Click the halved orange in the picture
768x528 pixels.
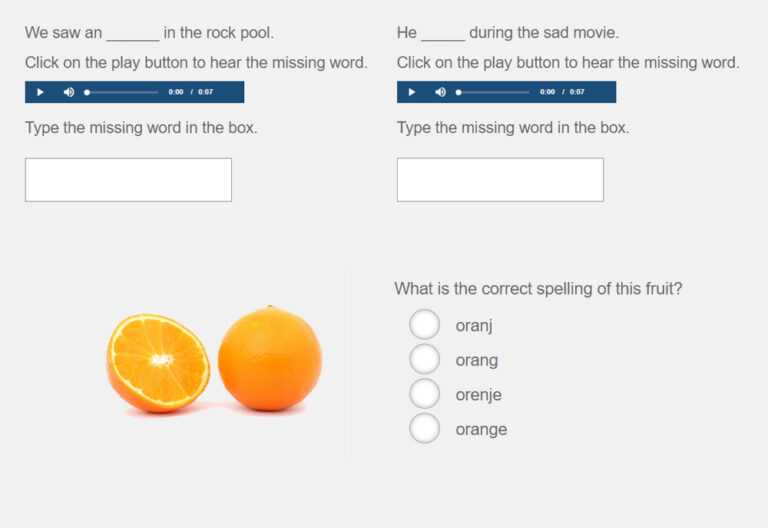[158, 363]
